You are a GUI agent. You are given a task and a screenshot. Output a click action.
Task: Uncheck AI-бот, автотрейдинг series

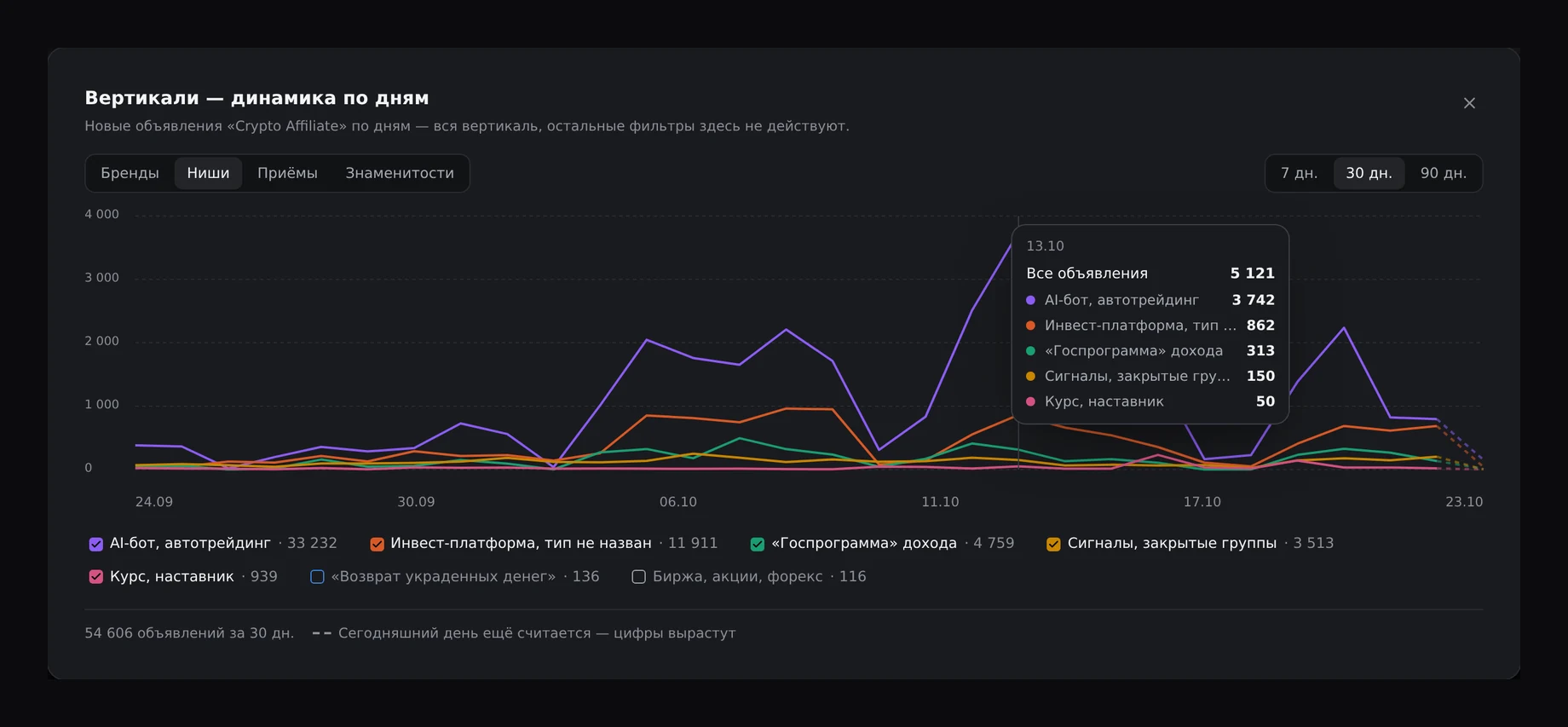(96, 544)
